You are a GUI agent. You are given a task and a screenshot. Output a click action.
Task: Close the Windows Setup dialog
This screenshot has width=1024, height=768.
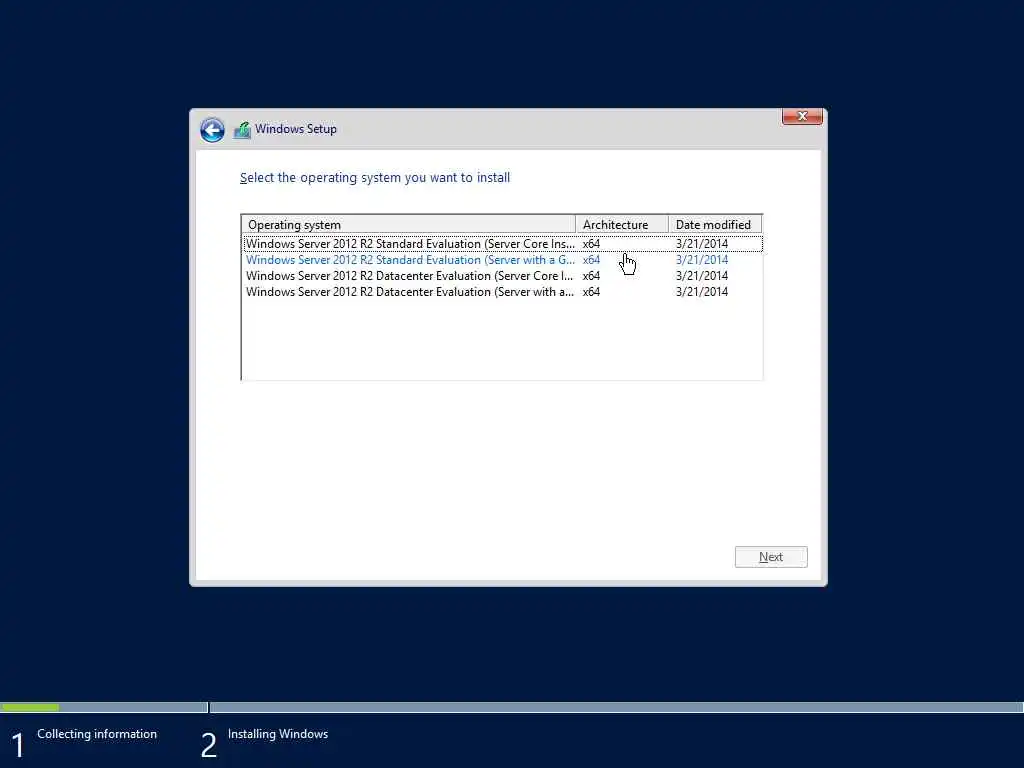coord(802,116)
